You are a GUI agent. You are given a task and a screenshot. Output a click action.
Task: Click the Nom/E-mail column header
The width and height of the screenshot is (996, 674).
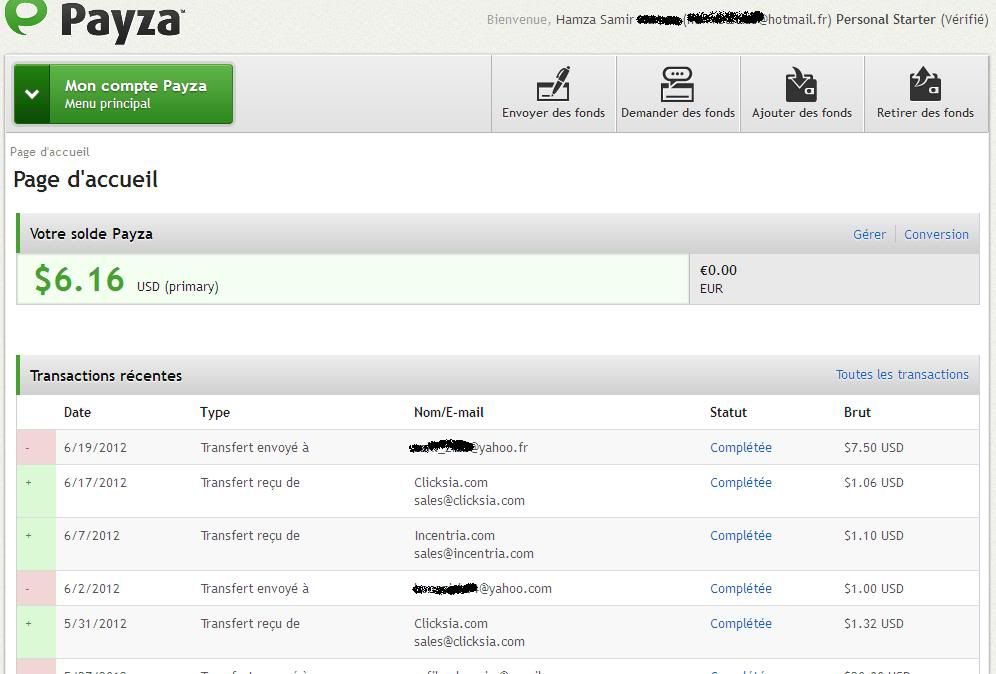tap(448, 412)
